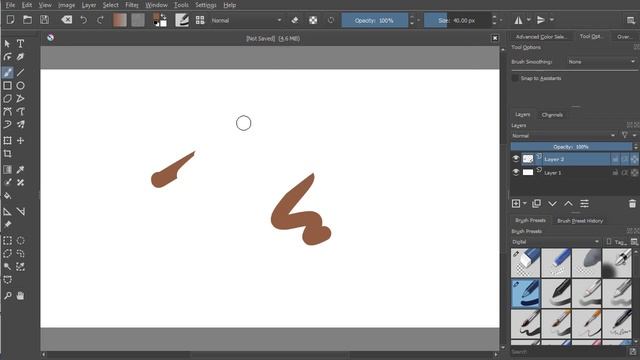Screen dimensions: 640x360
Task: Switch to the Channels tab
Action: 552,115
